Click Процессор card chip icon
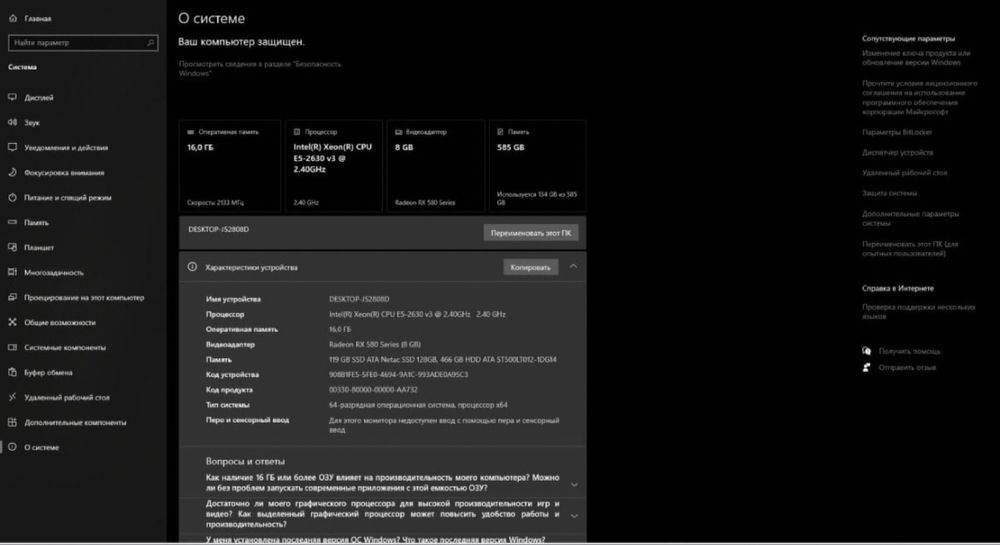 tap(297, 132)
